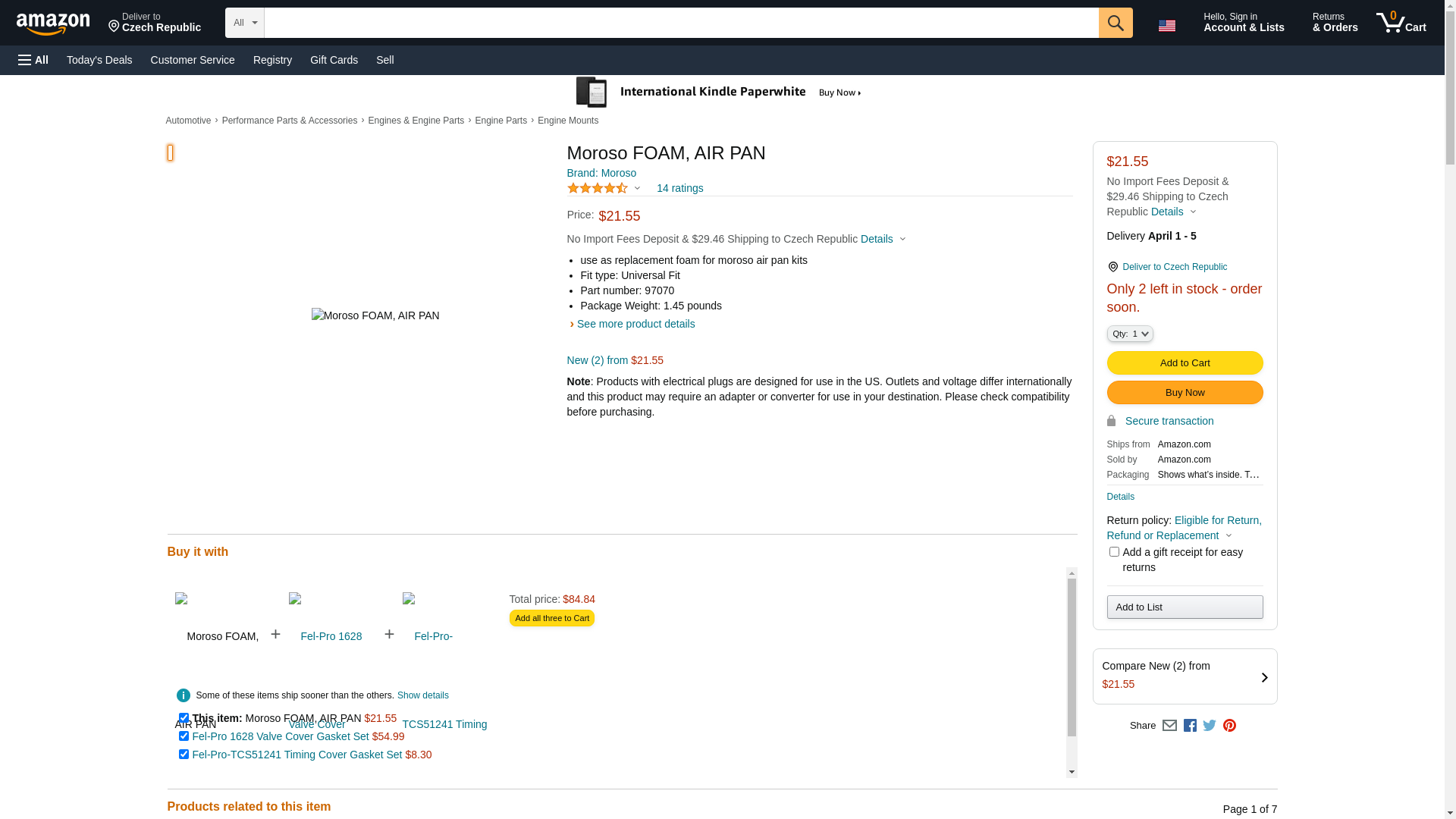Click the magnifying glass search button

click(x=1115, y=23)
